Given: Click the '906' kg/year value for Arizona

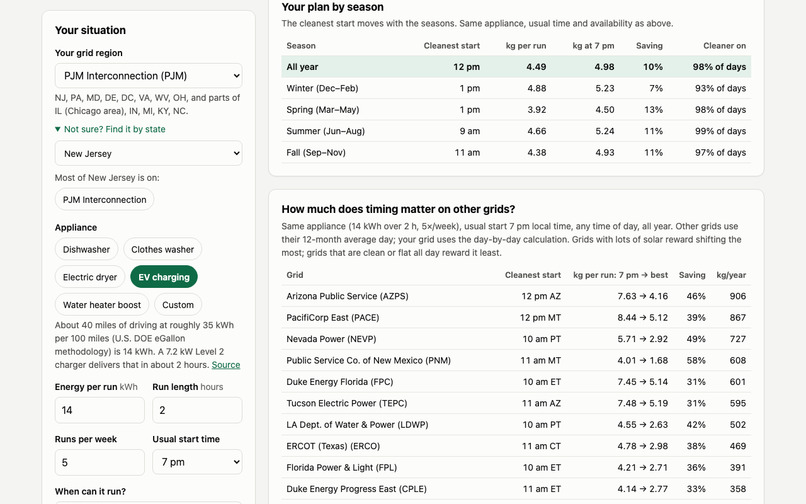Looking at the screenshot, I should [x=738, y=296].
